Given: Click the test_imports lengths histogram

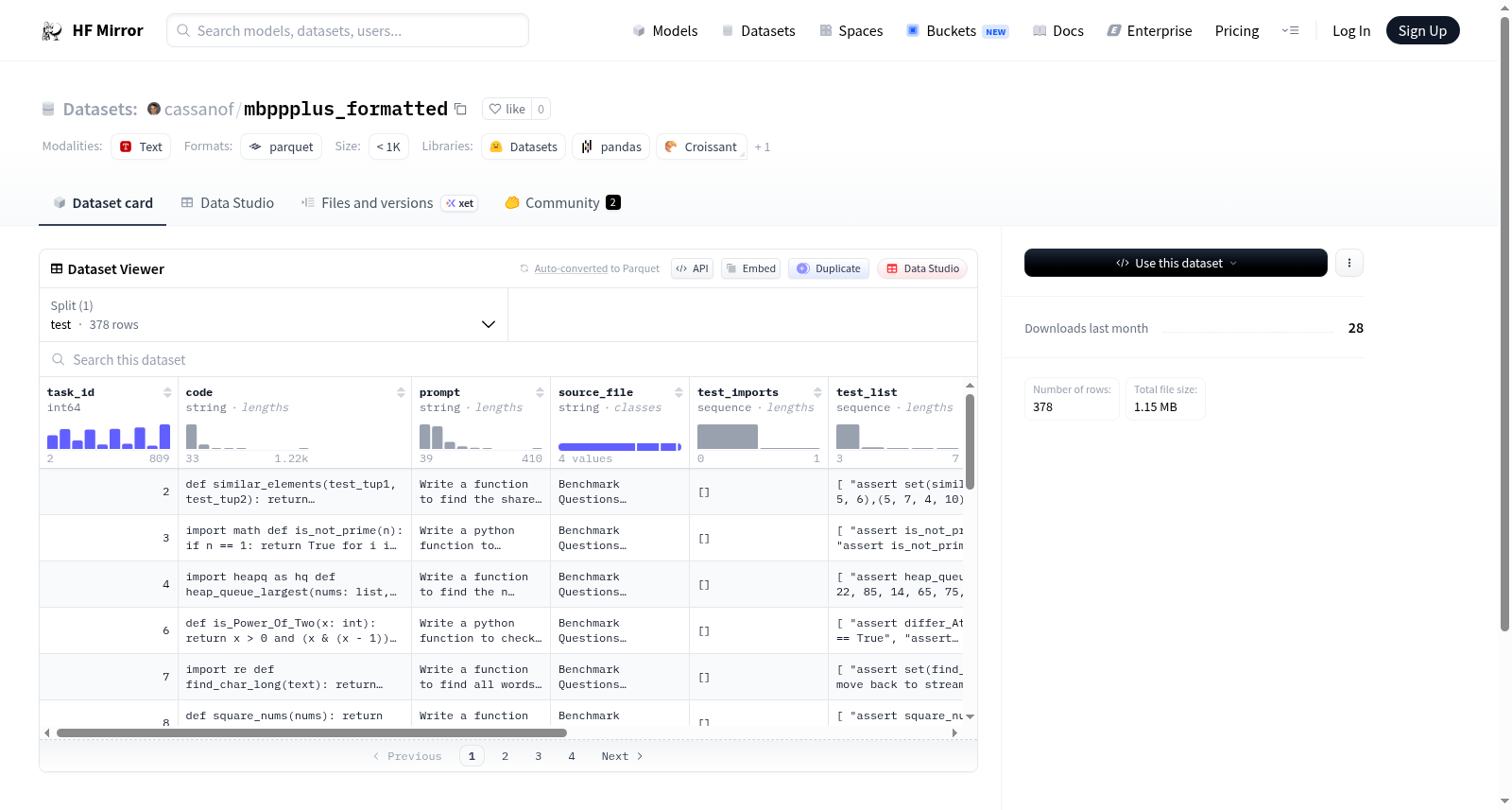Looking at the screenshot, I should [x=759, y=437].
